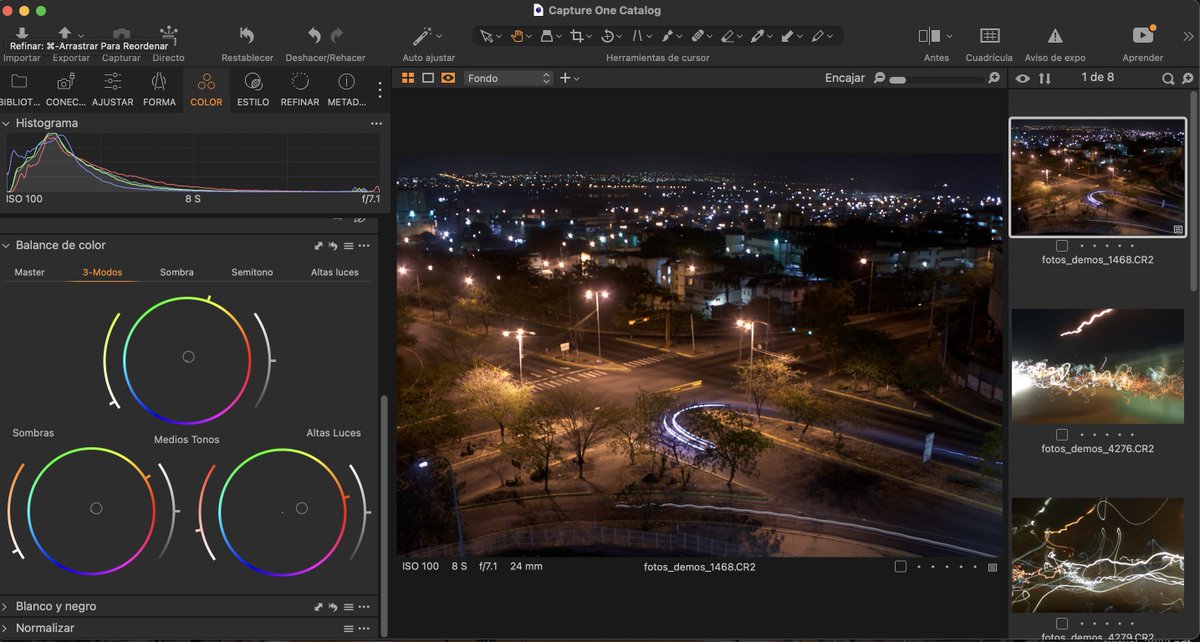Open the Cuadrícula grid view
Viewport: 1200px width, 642px height.
click(x=989, y=36)
